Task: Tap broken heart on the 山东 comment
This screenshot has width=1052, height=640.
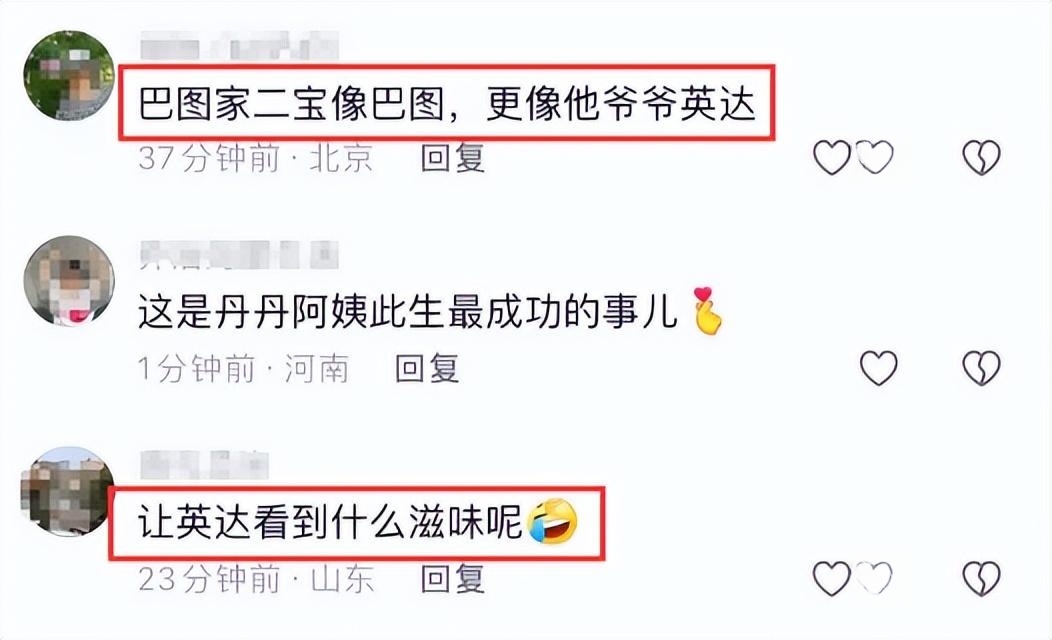Action: click(x=982, y=579)
